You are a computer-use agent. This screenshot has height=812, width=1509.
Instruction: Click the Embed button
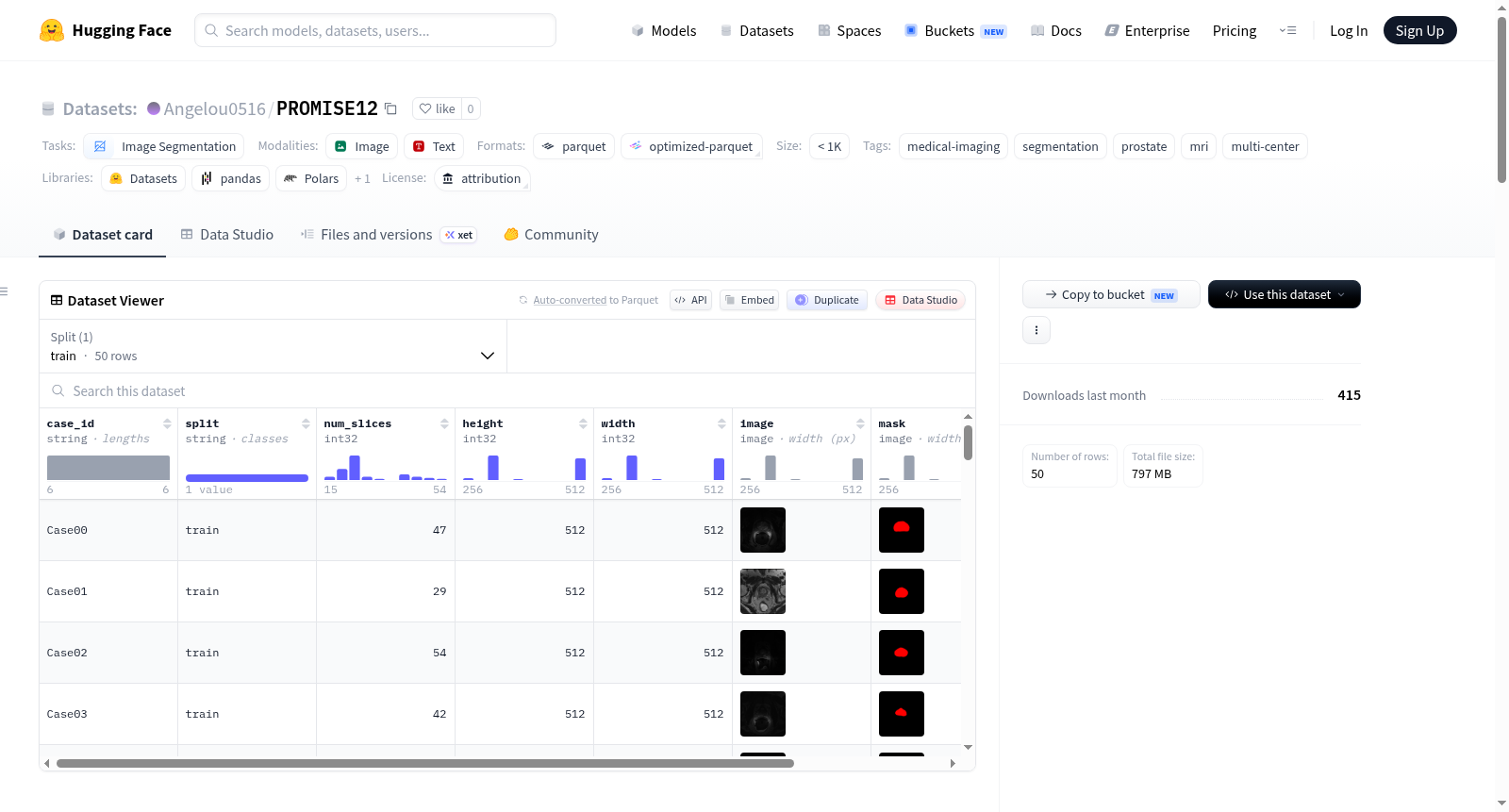(749, 300)
